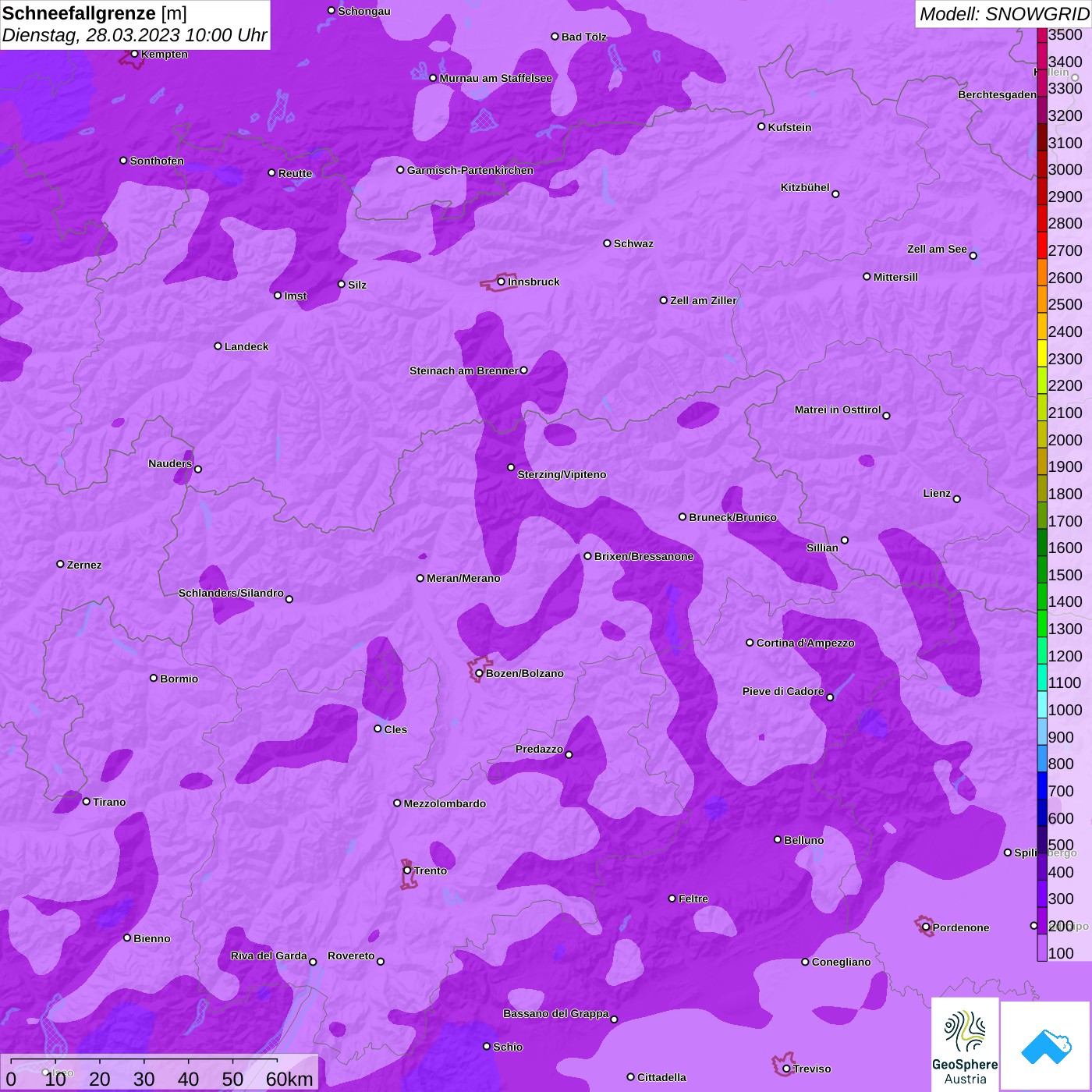Click the Imst label
This screenshot has width=1092, height=1092.
[296, 296]
